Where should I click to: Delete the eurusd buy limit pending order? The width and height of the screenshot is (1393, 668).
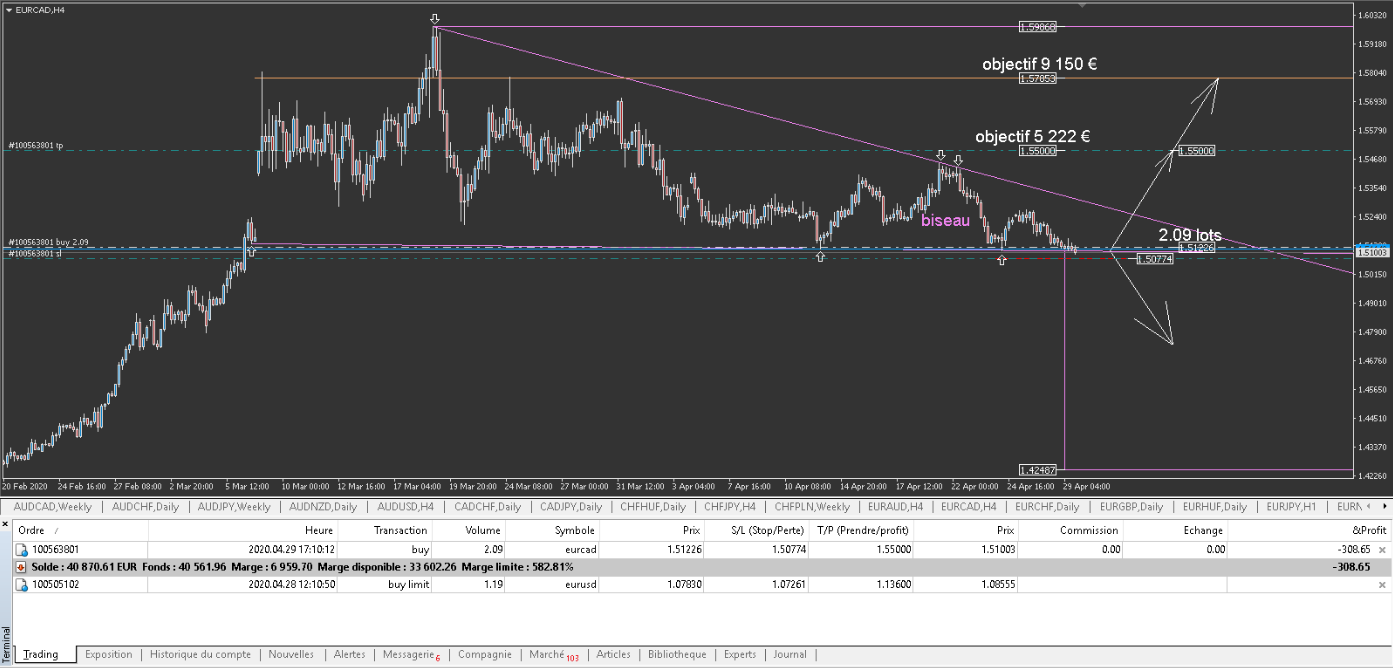pos(1382,584)
